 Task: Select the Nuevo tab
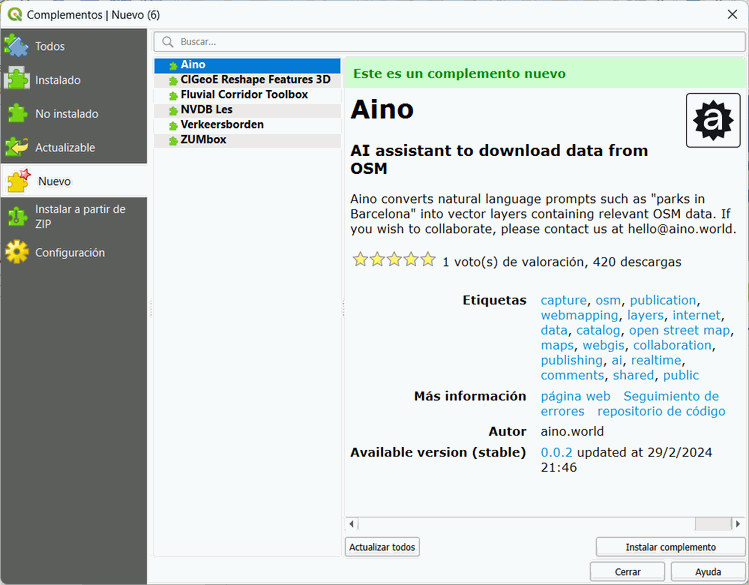pyautogui.click(x=74, y=181)
